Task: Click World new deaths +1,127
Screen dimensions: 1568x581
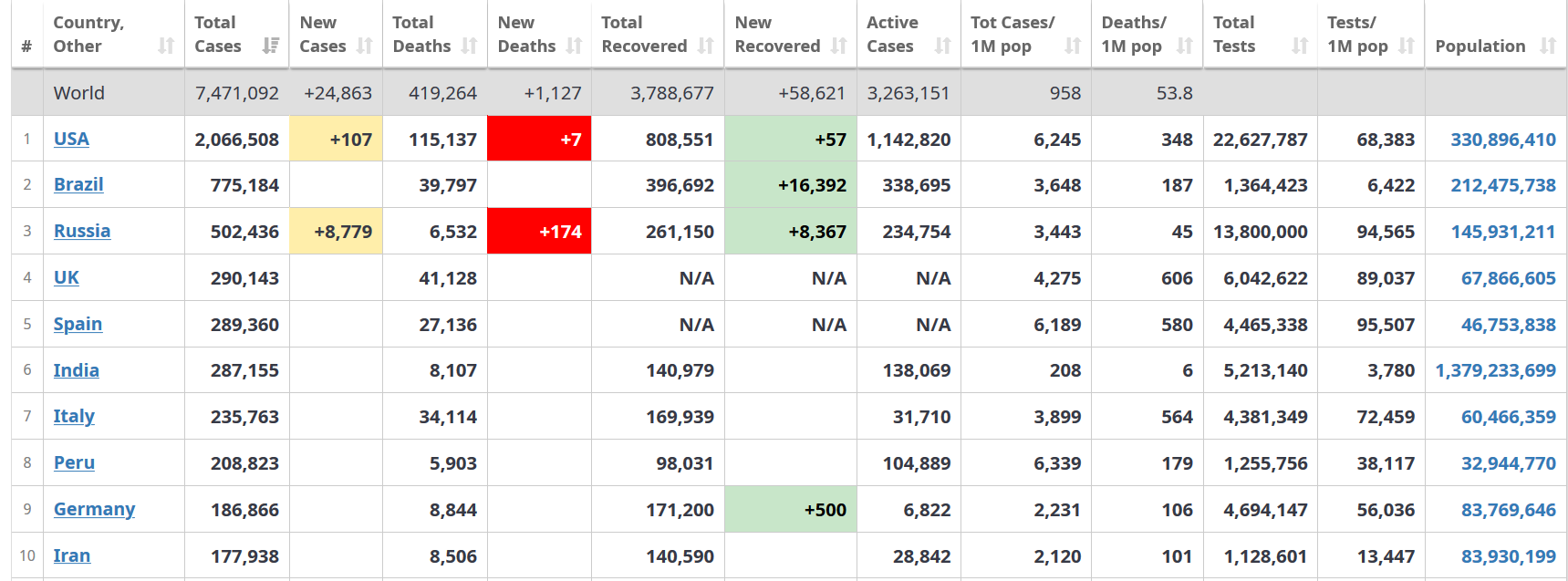Action: [553, 93]
